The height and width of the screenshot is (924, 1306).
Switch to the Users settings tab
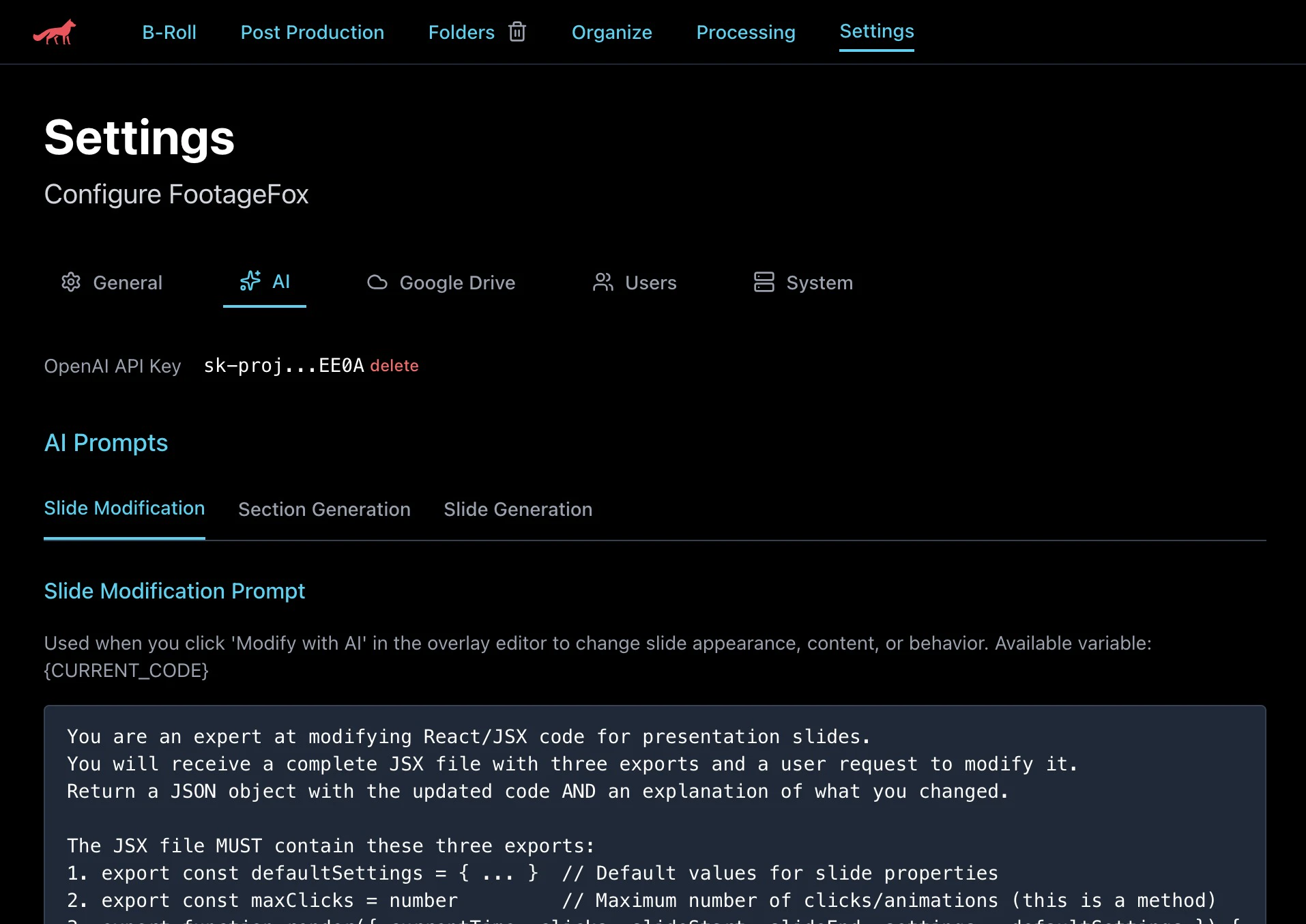click(650, 283)
